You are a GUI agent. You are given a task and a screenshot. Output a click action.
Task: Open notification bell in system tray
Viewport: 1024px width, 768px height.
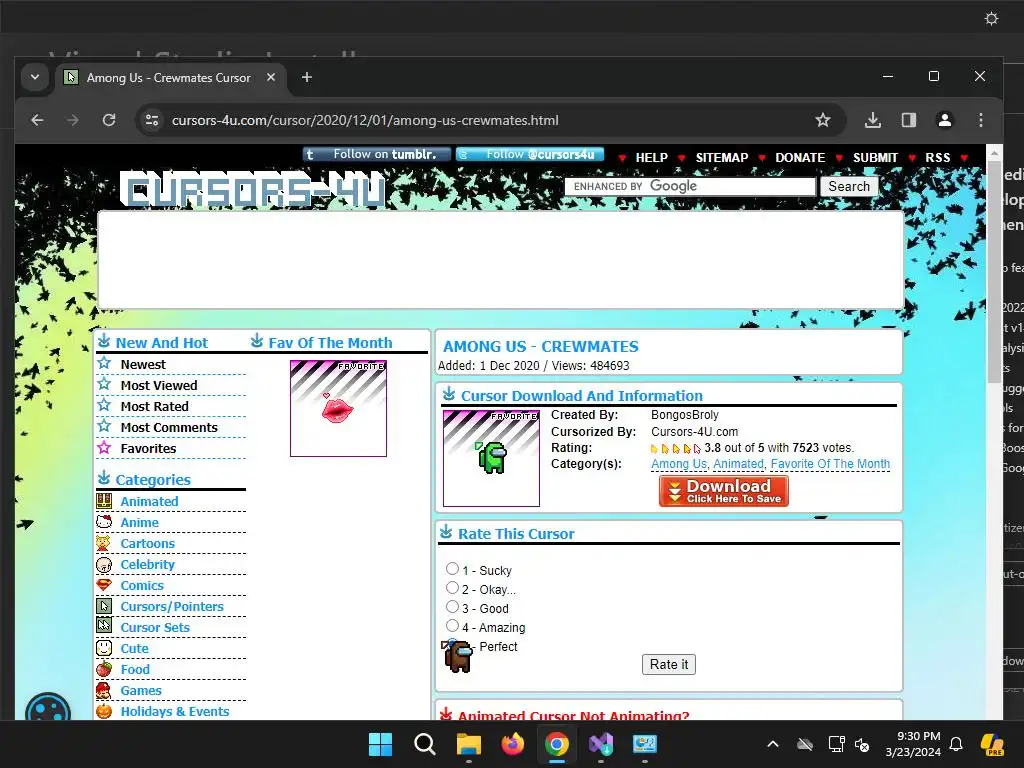pyautogui.click(x=956, y=744)
